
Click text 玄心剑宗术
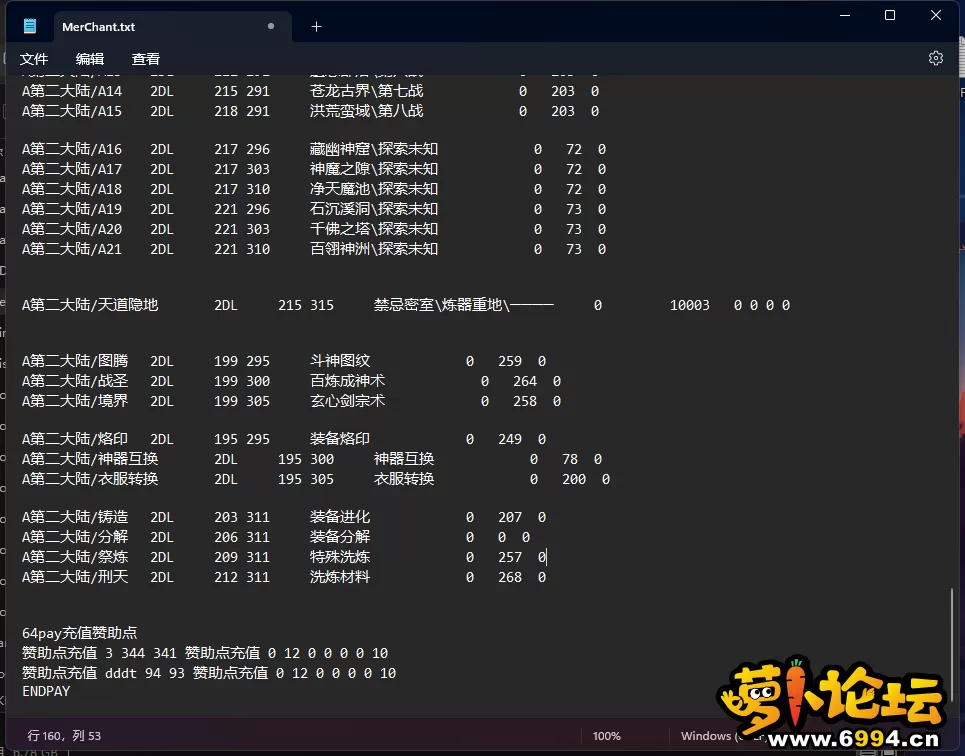(x=347, y=401)
